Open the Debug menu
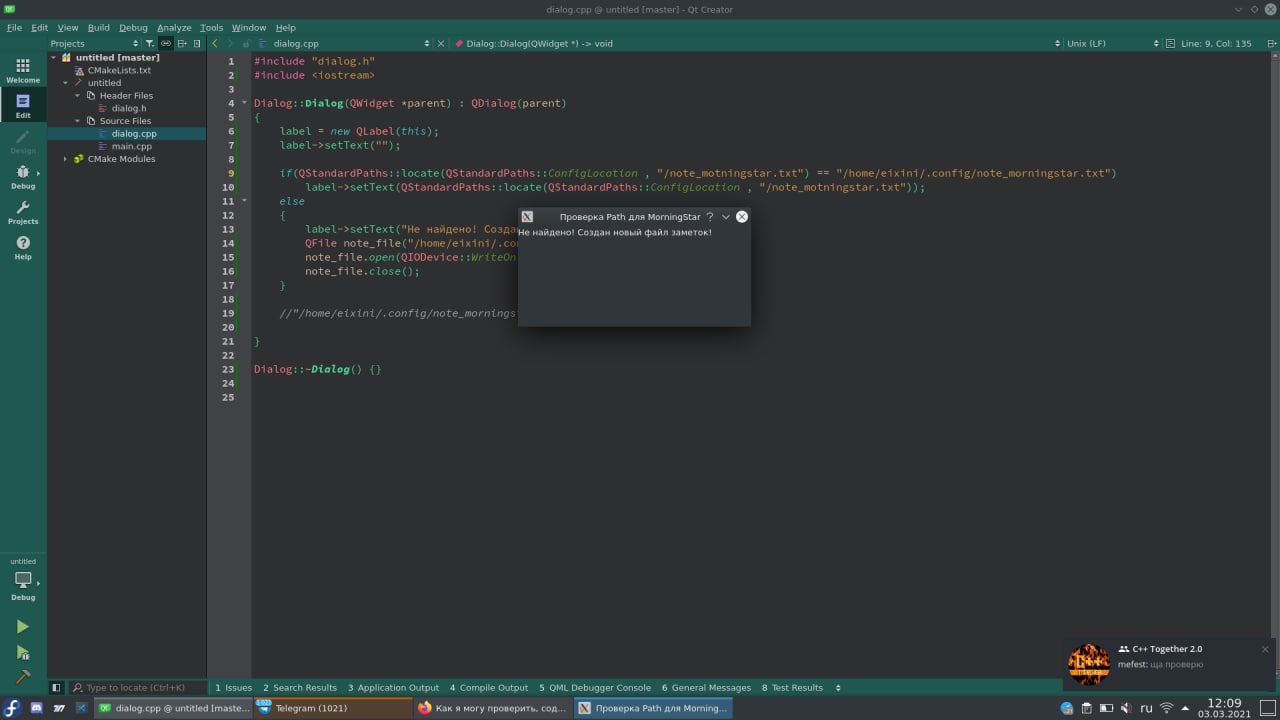1280x720 pixels. pos(133,28)
